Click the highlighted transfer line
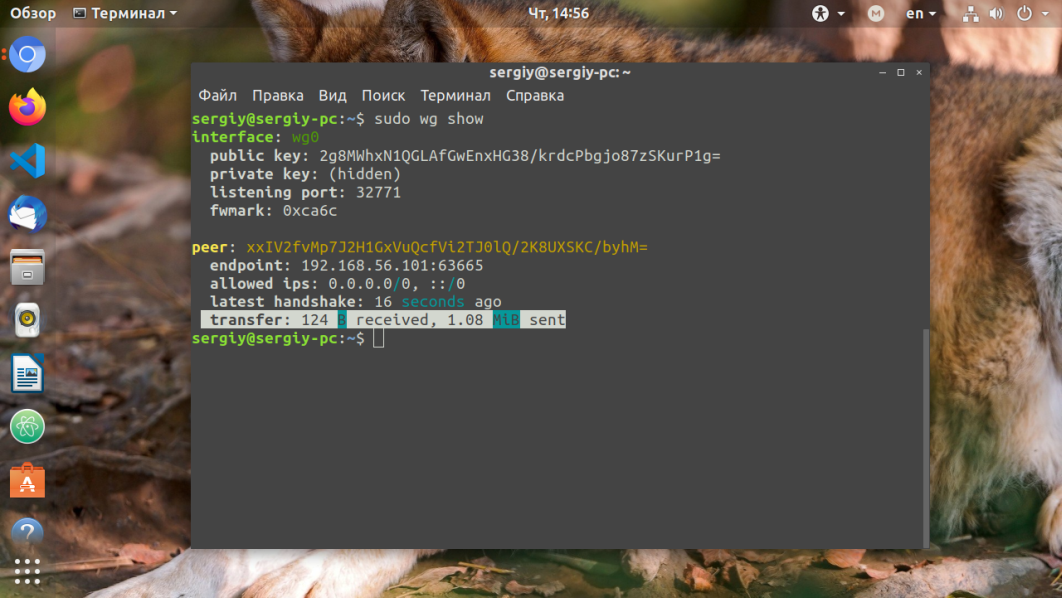The image size is (1062, 598). [x=383, y=320]
